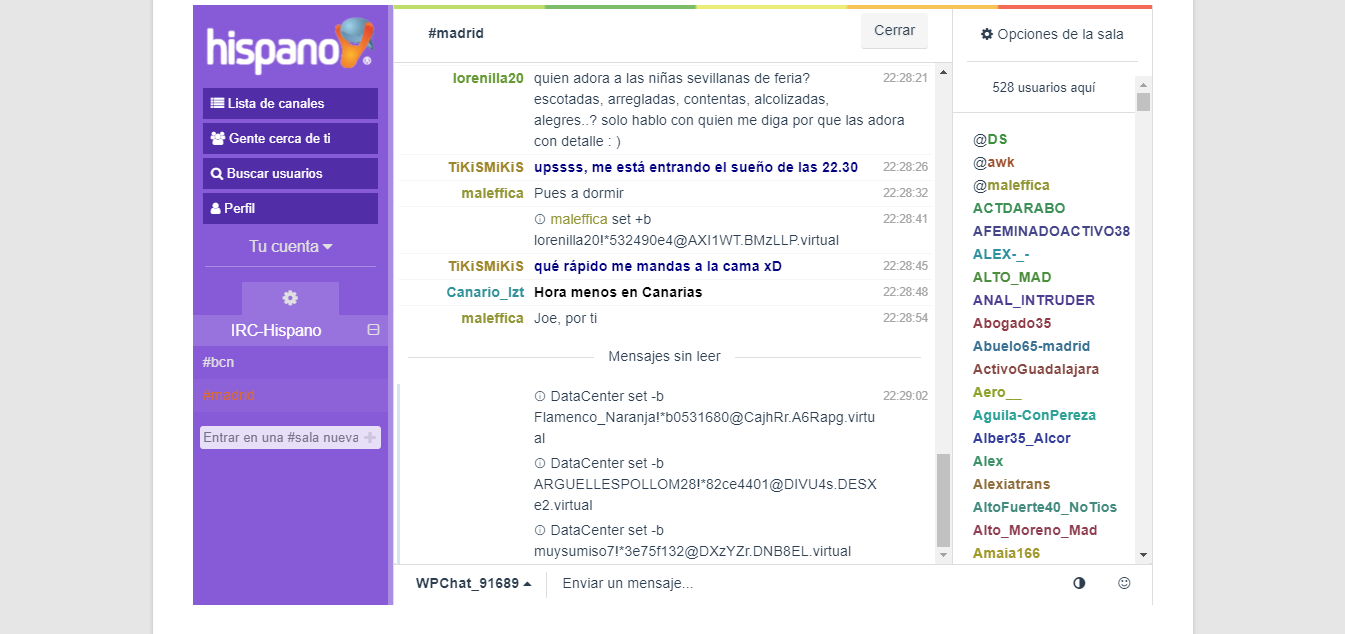
Task: Open Buscar usuarios
Action: [290, 173]
